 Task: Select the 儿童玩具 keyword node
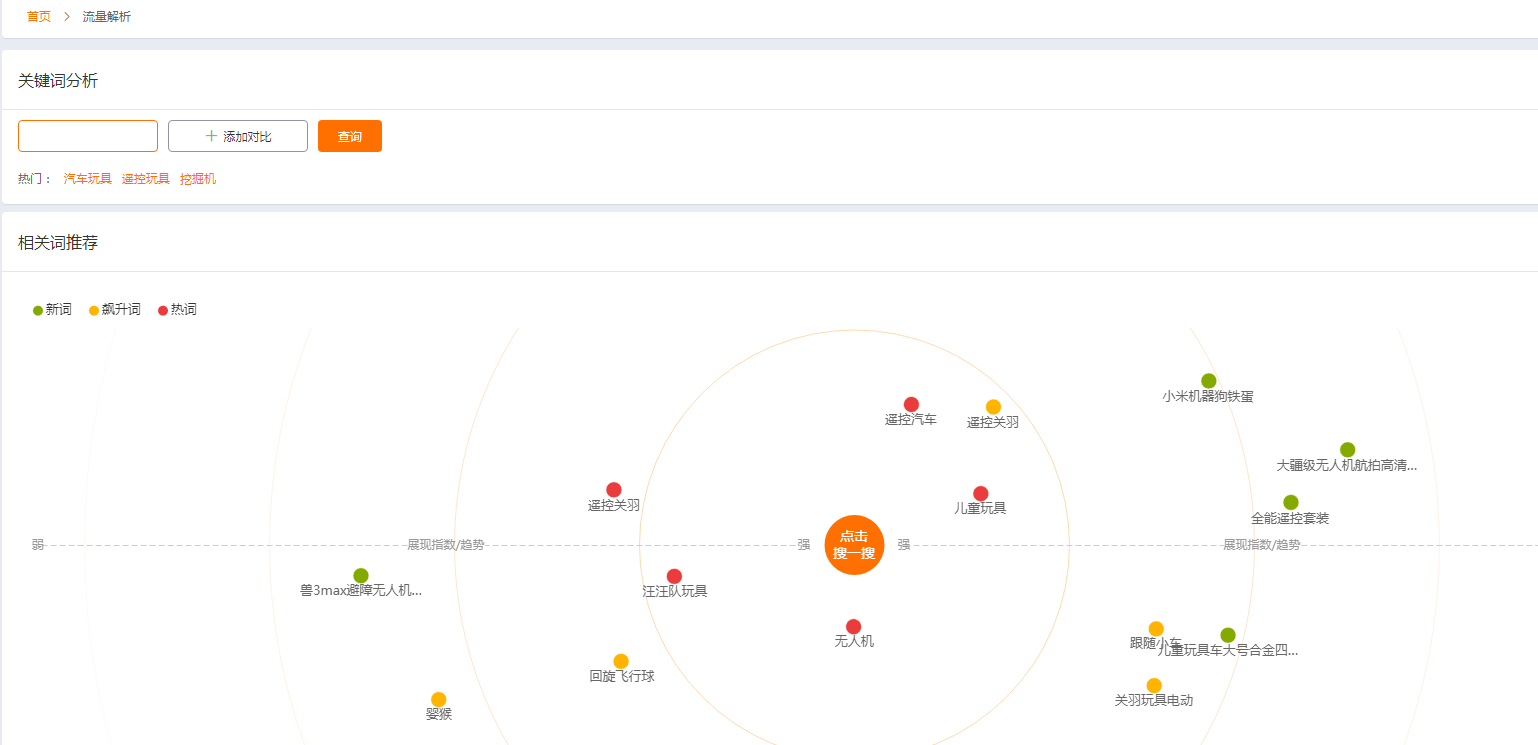click(981, 494)
